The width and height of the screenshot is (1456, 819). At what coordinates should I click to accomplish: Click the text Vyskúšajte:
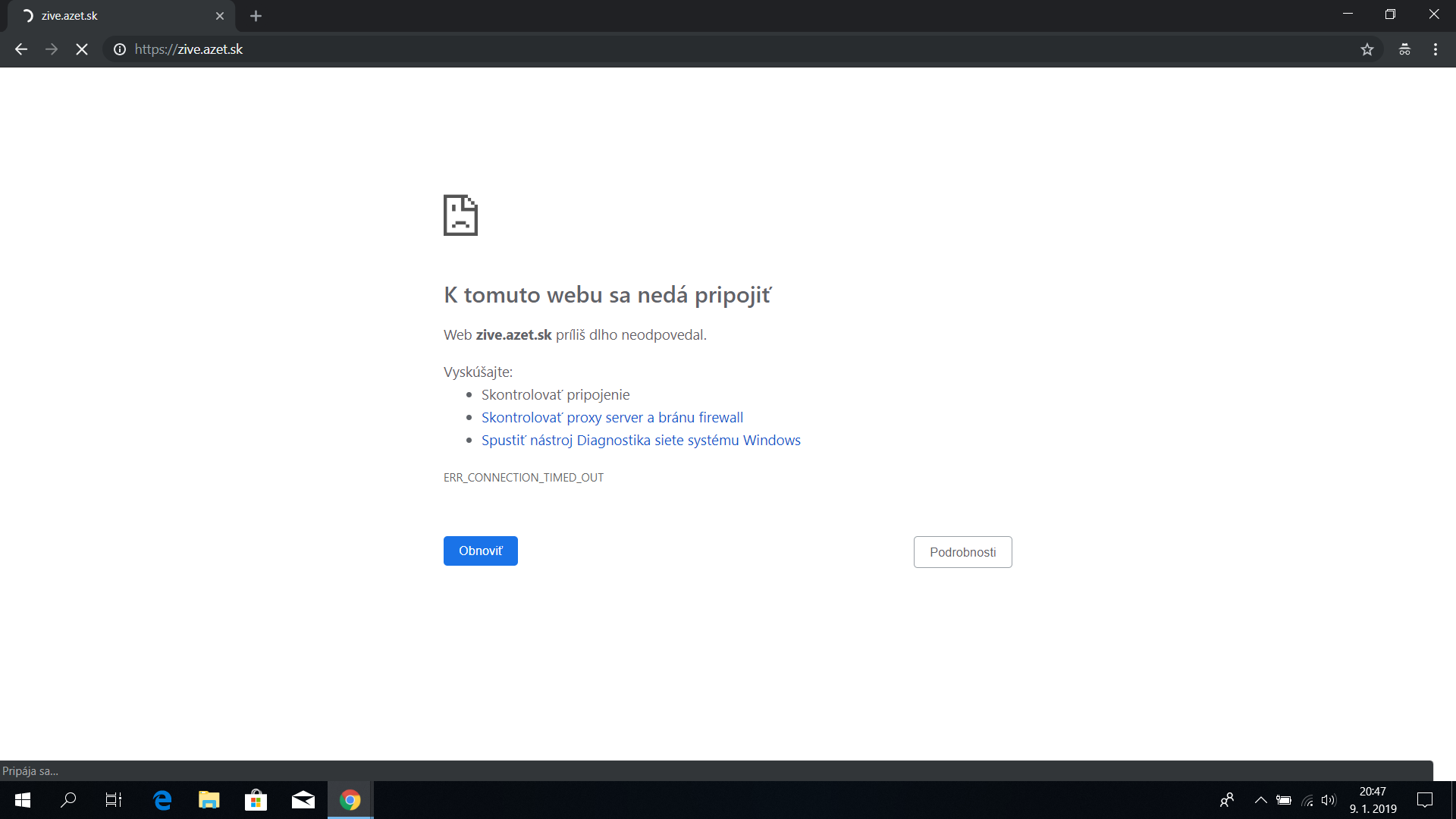[x=478, y=372]
